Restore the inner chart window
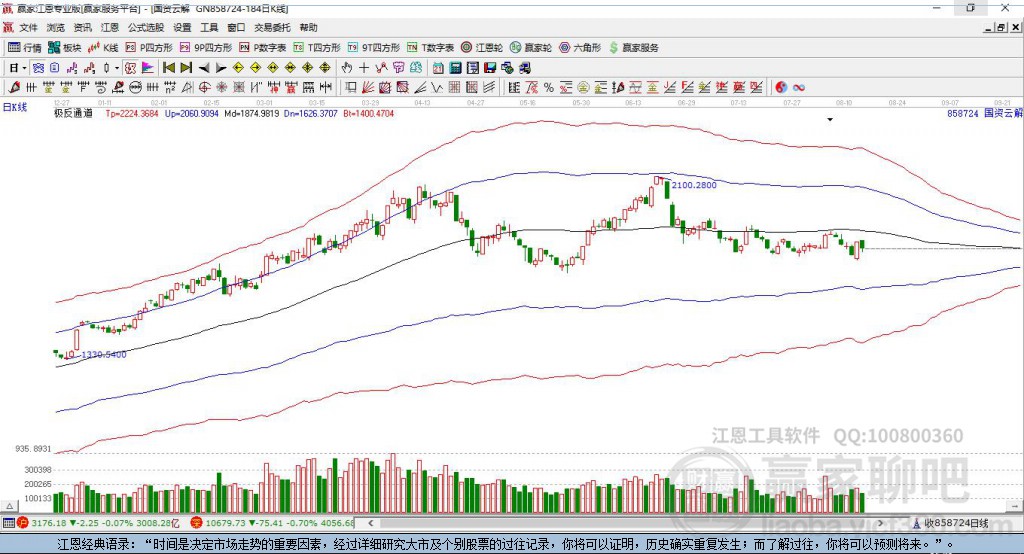The width and height of the screenshot is (1024, 554). tap(1001, 27)
